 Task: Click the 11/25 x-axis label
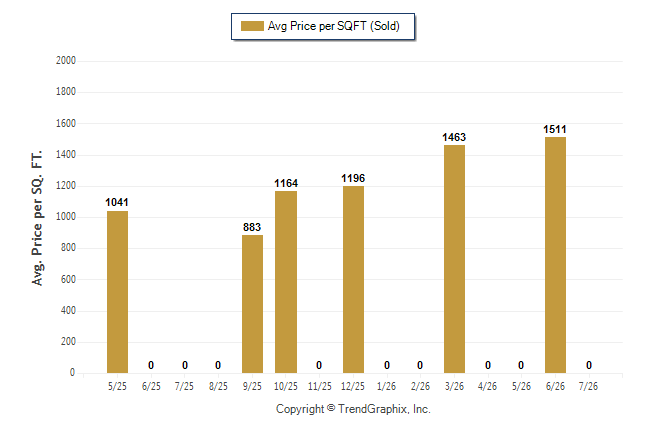(320, 386)
